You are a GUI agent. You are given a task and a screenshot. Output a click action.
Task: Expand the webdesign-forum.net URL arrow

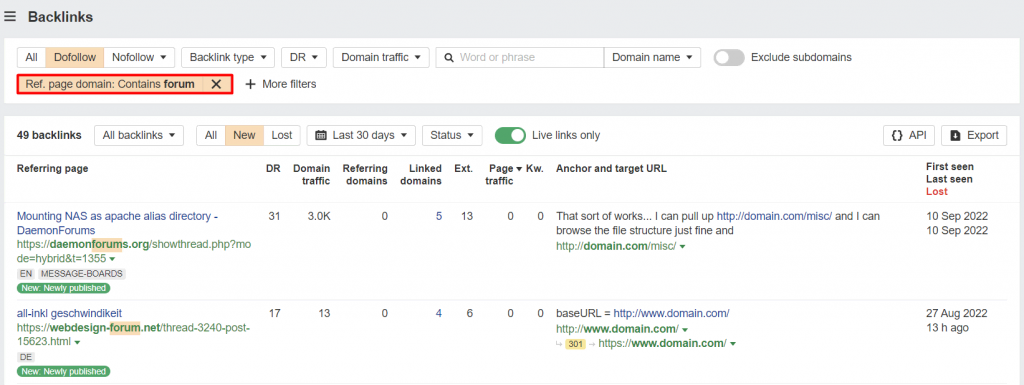(77, 343)
